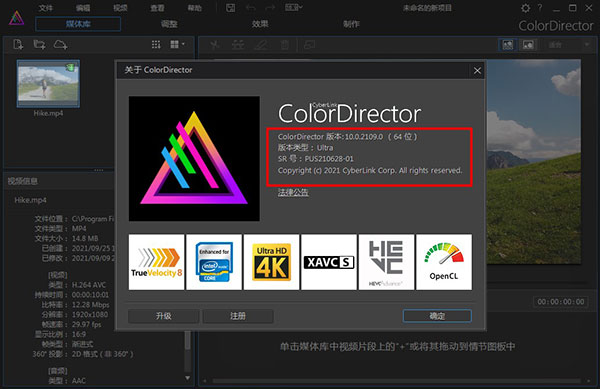Click the question mark help icon

[x=540, y=8]
